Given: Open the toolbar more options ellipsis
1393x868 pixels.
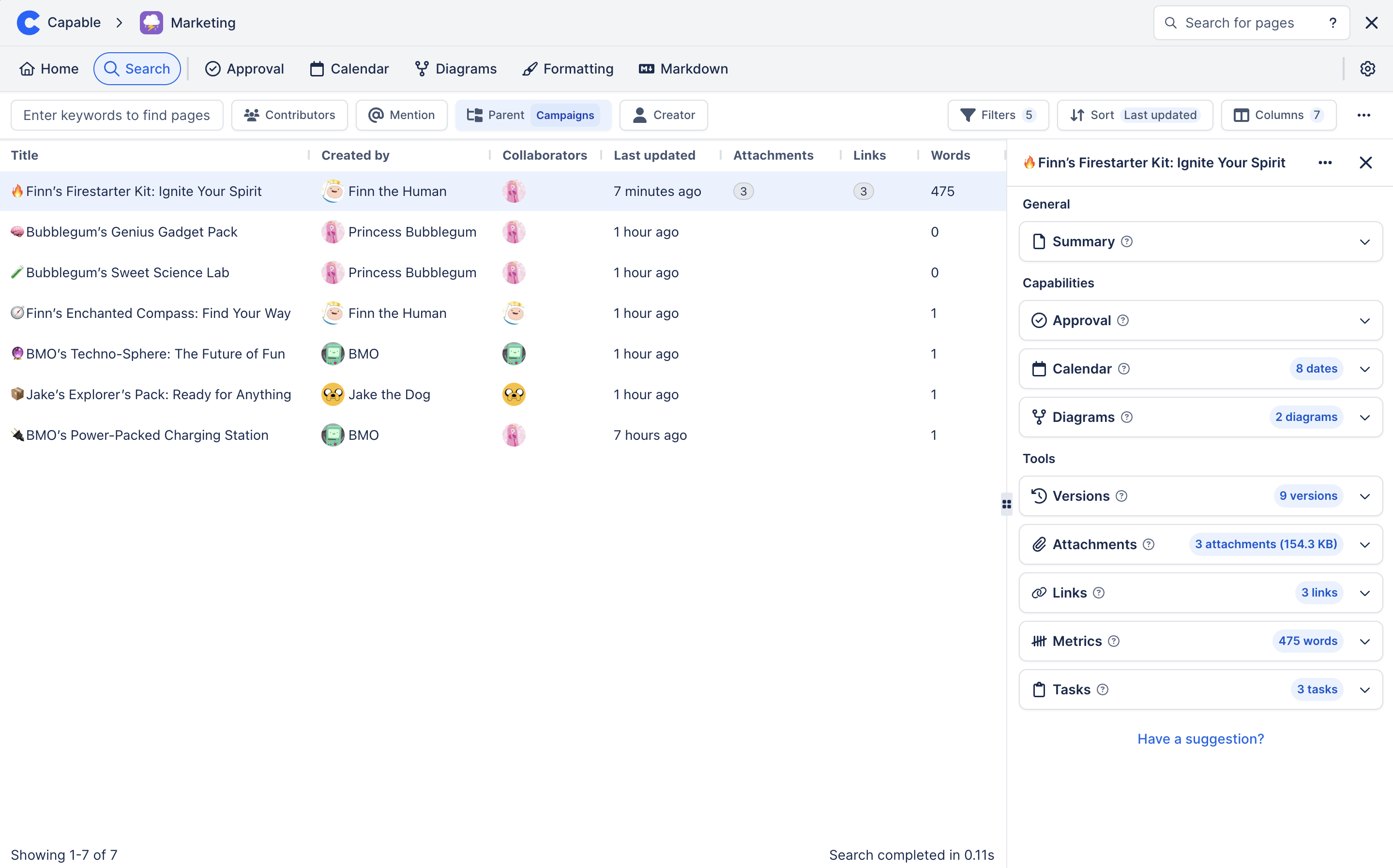Looking at the screenshot, I should pos(1363,115).
